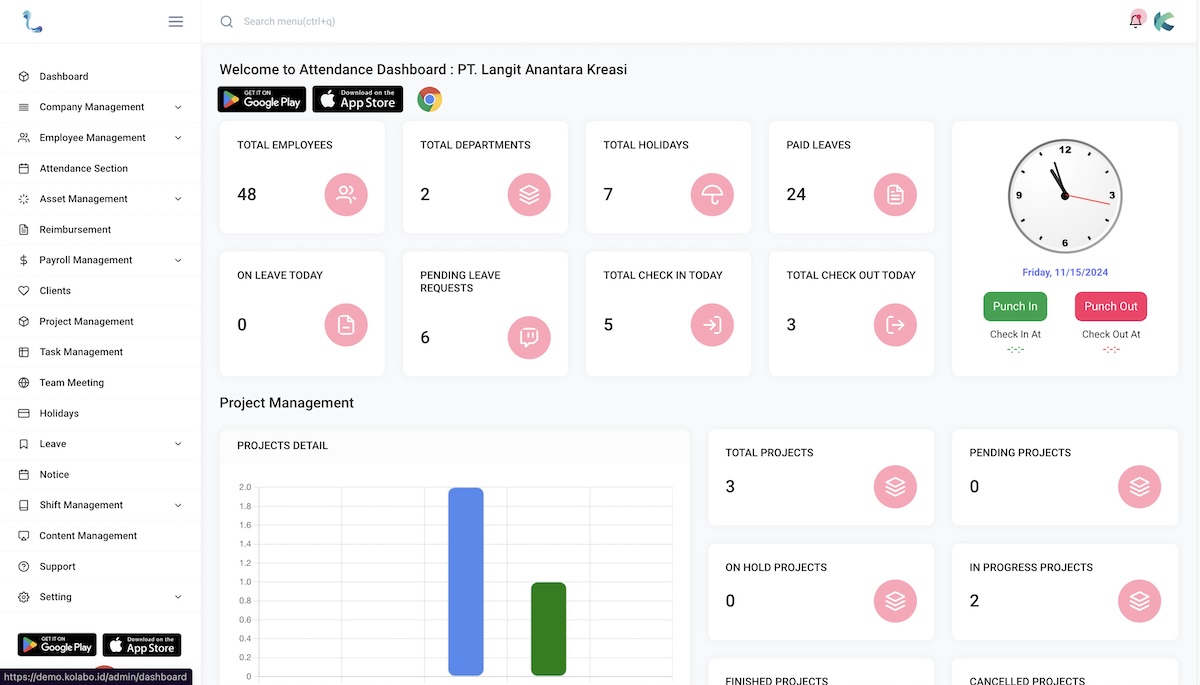
Task: Click the date text 'Friday, 11/15/2024'
Action: (x=1065, y=272)
